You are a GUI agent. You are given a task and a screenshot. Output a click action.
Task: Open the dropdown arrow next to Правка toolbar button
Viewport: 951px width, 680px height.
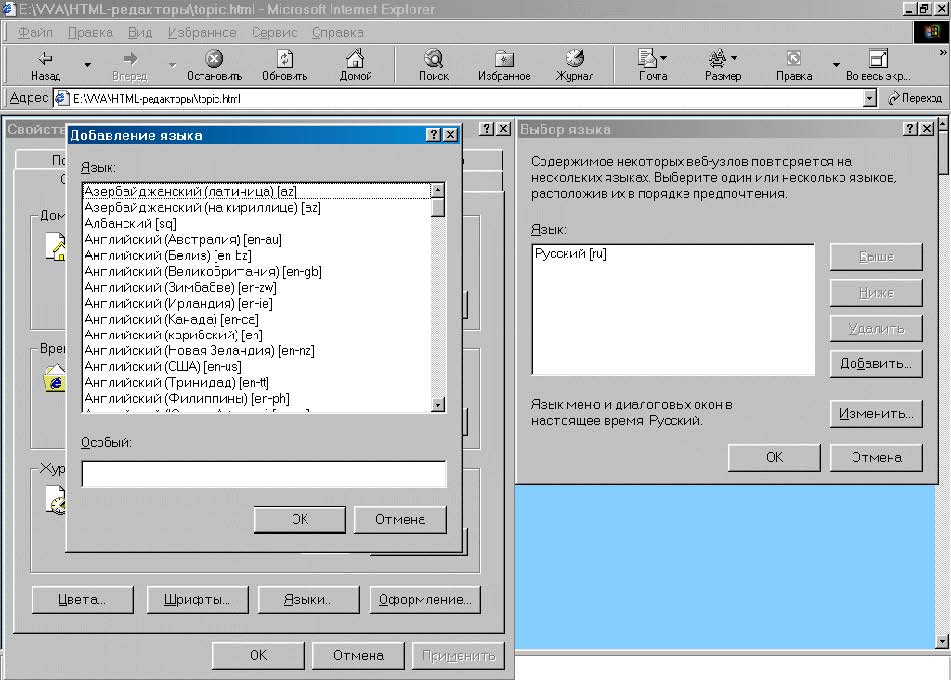(x=836, y=64)
